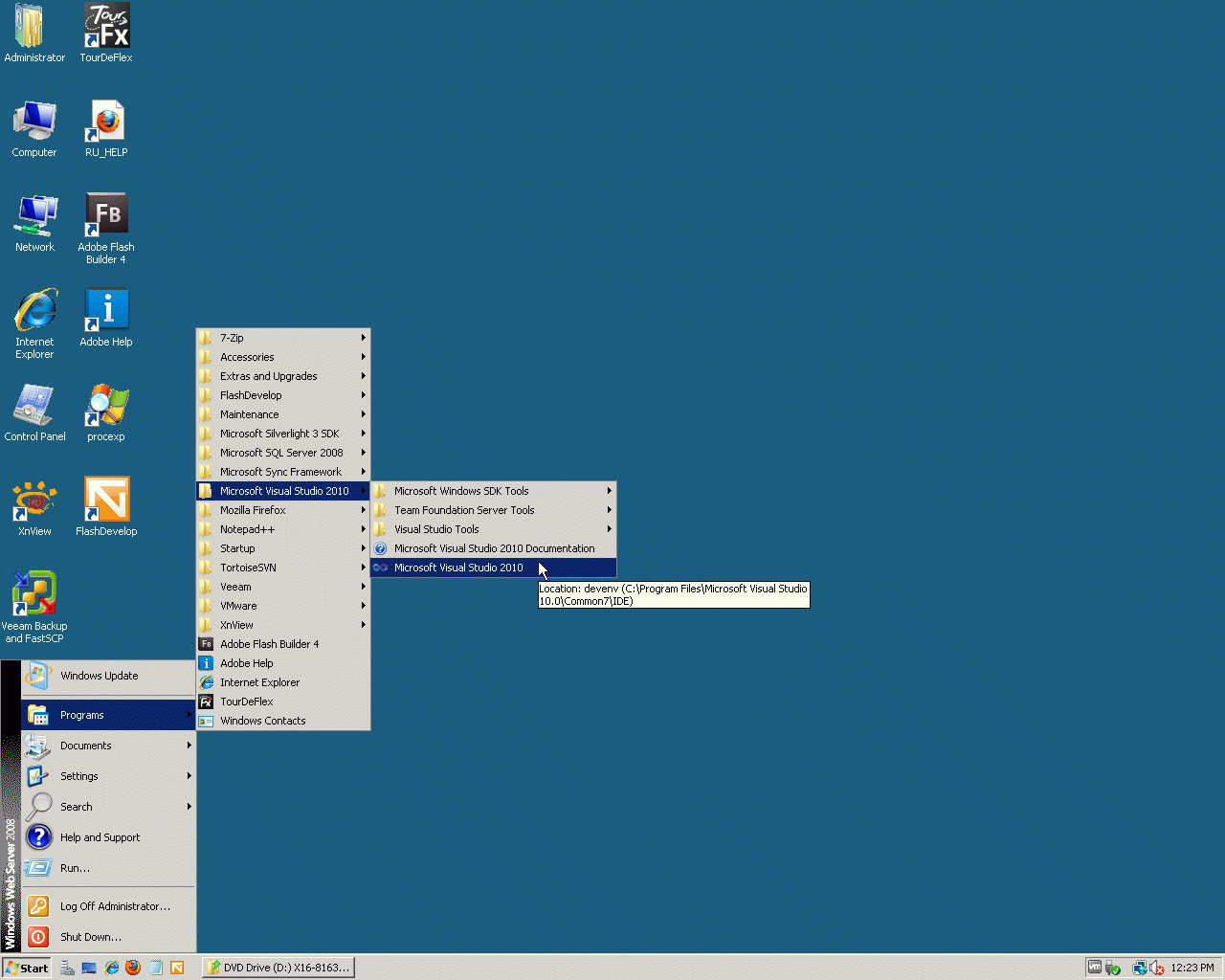Open Extras and Upgrades program group
This screenshot has height=980, width=1225.
click(x=283, y=376)
